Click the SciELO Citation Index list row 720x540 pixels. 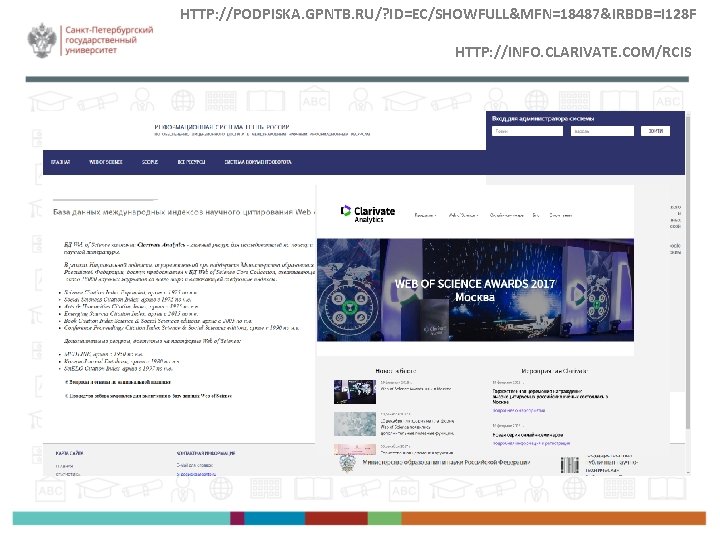tap(118, 368)
